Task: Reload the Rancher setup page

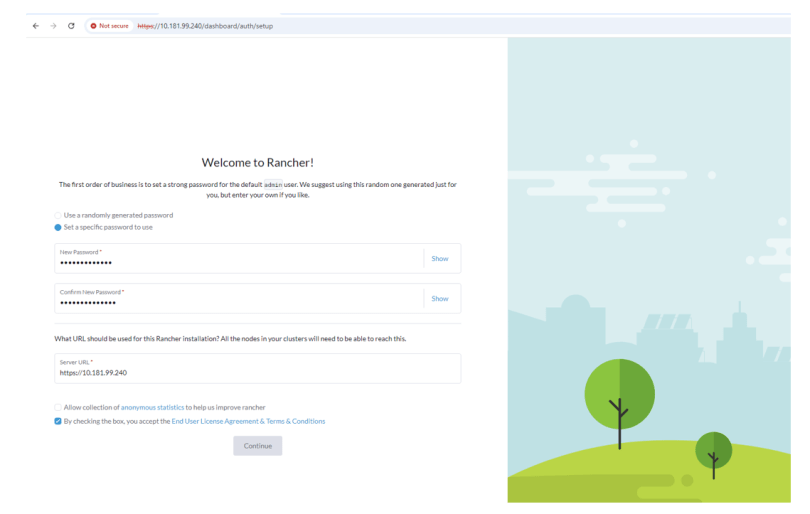Action: (x=71, y=26)
